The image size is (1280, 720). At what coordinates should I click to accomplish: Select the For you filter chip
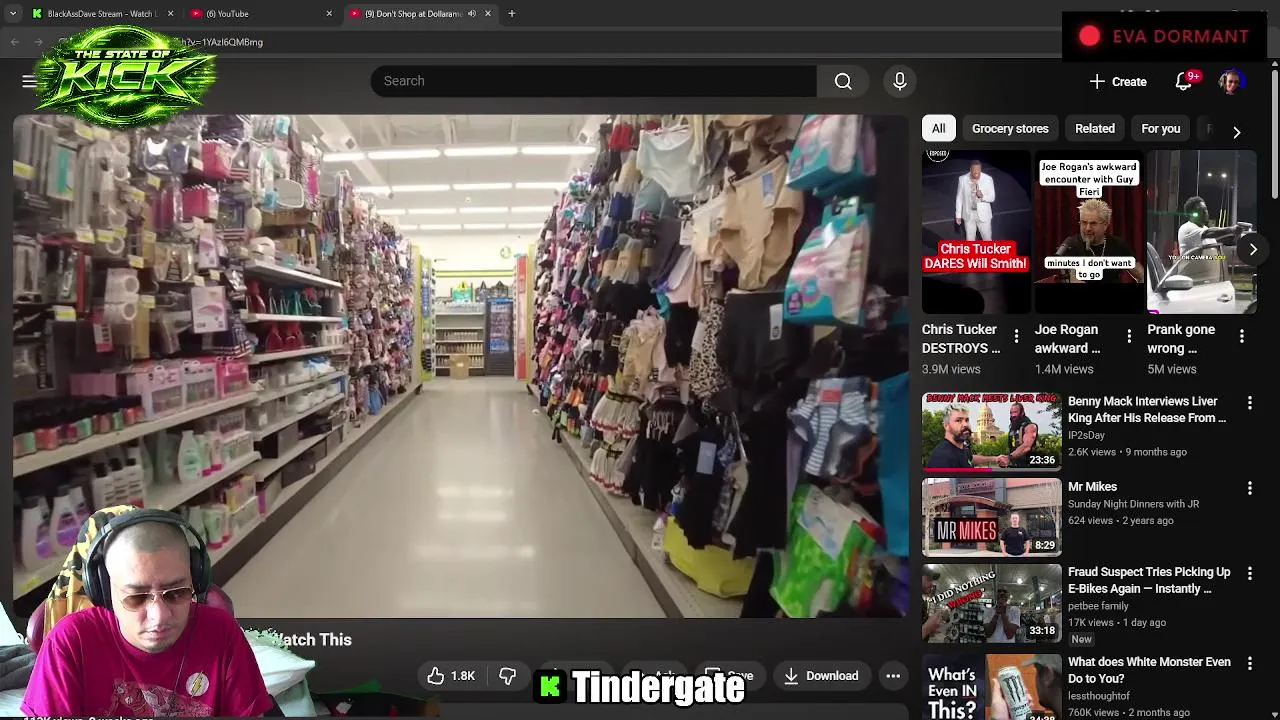(1161, 128)
